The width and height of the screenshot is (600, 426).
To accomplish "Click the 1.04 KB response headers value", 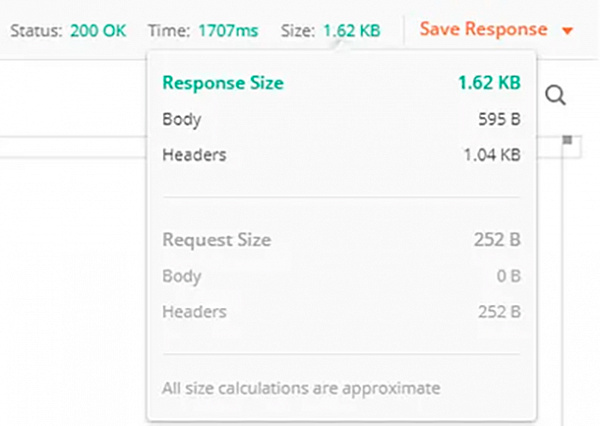I will (x=490, y=155).
